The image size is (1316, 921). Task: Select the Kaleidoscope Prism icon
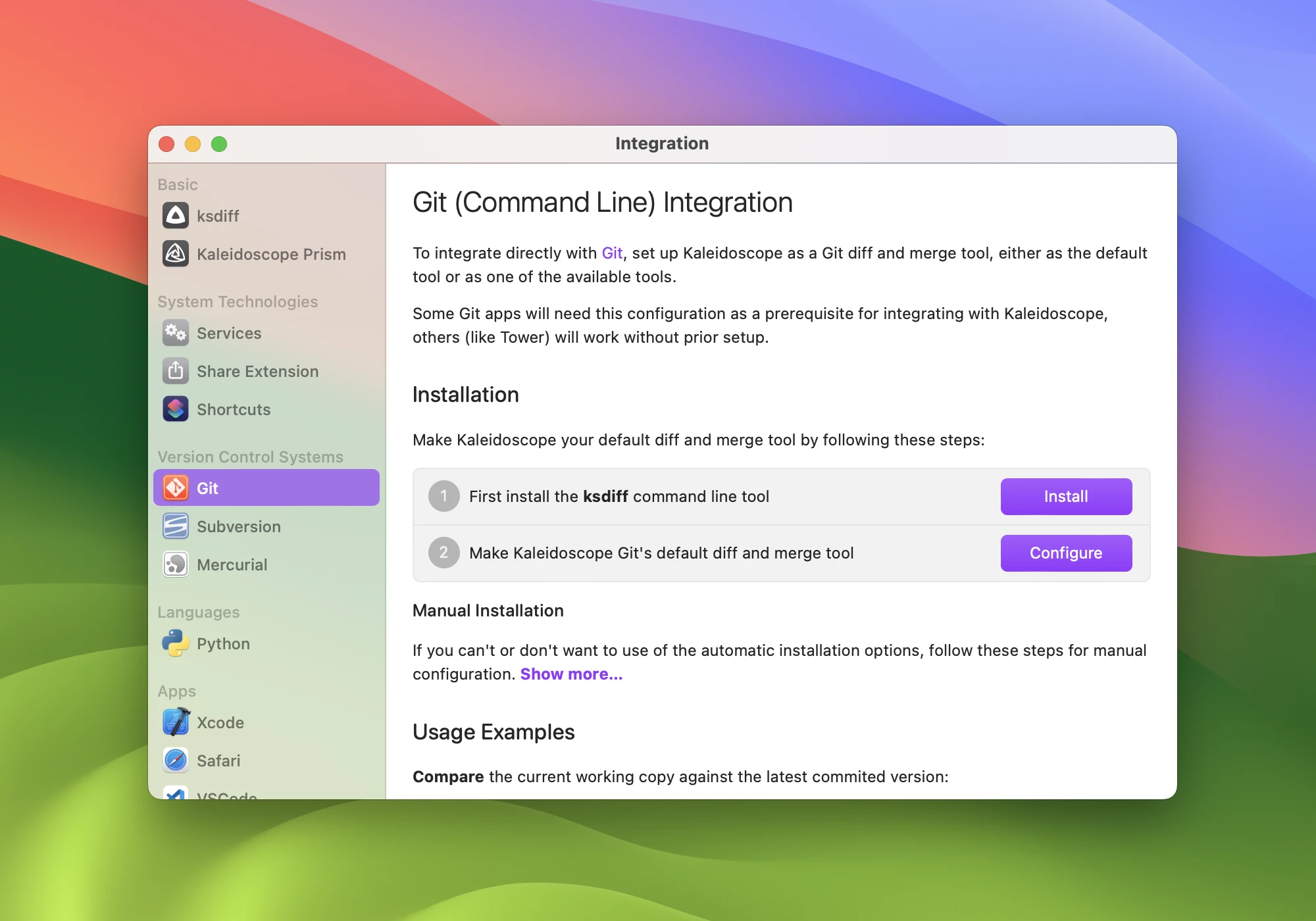click(x=176, y=254)
